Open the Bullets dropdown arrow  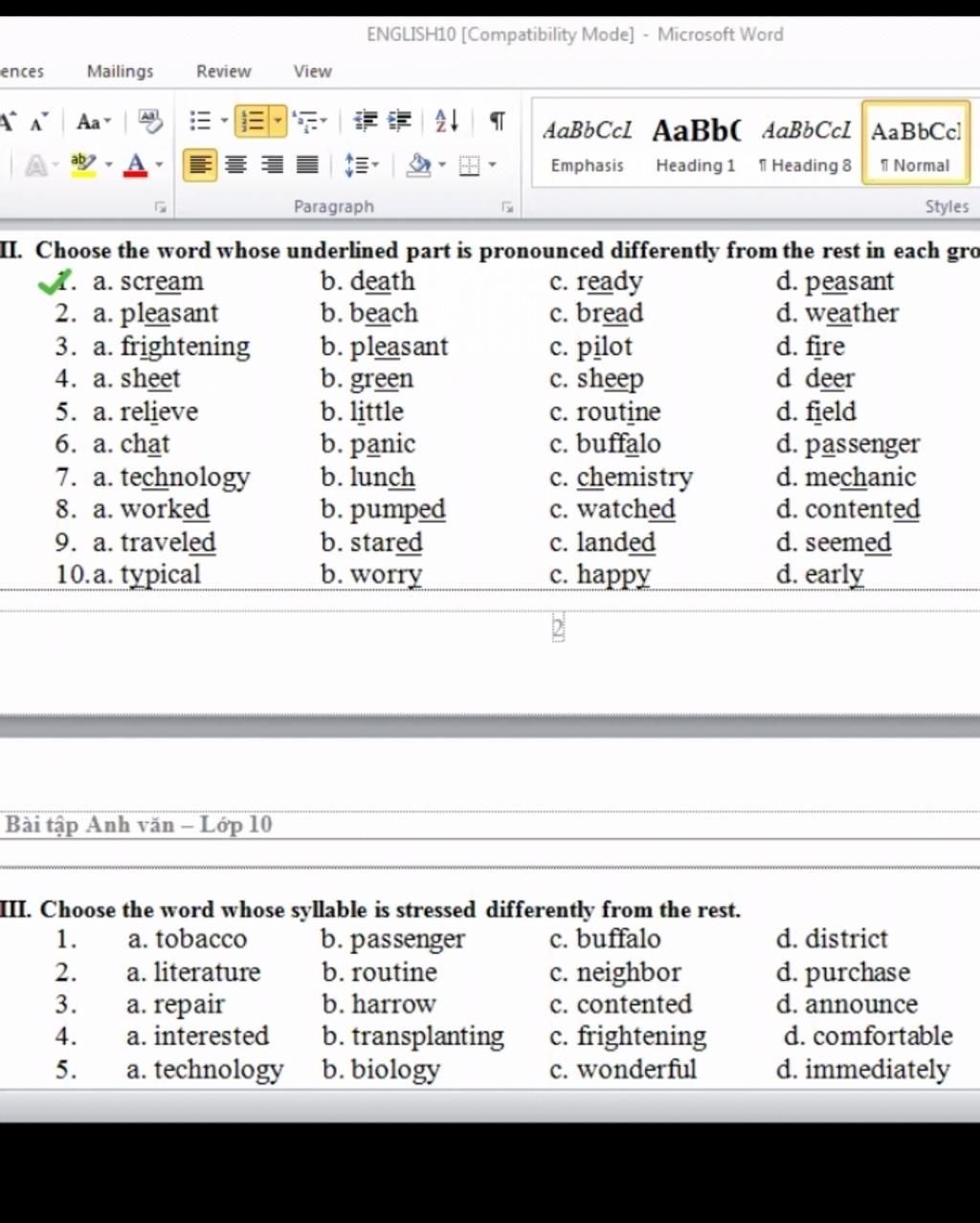click(225, 121)
